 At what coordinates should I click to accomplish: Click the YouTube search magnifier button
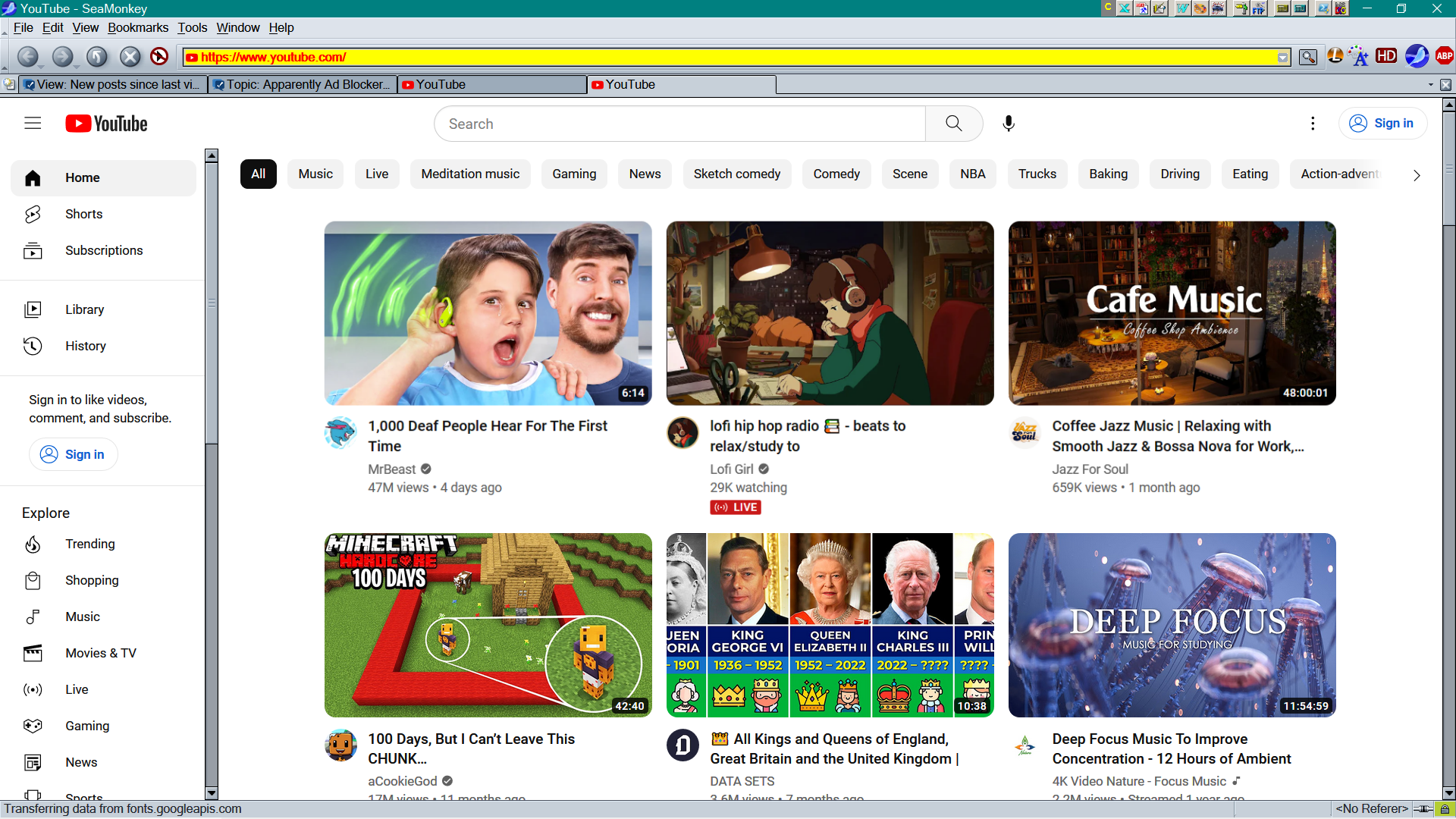(954, 124)
